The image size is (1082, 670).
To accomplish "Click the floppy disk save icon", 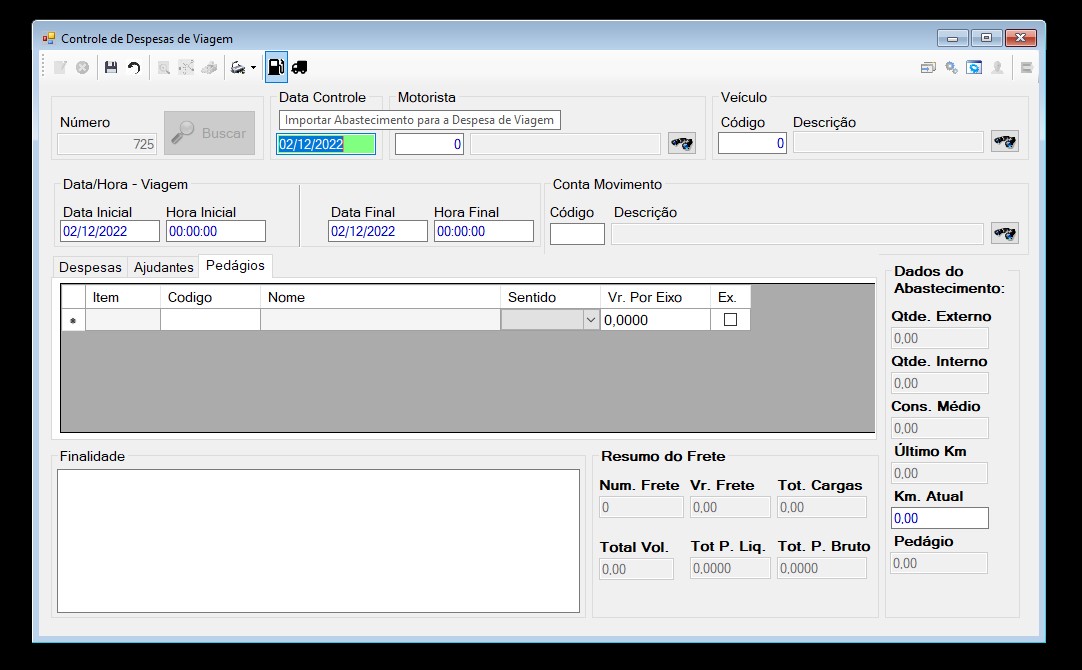I will coord(110,68).
